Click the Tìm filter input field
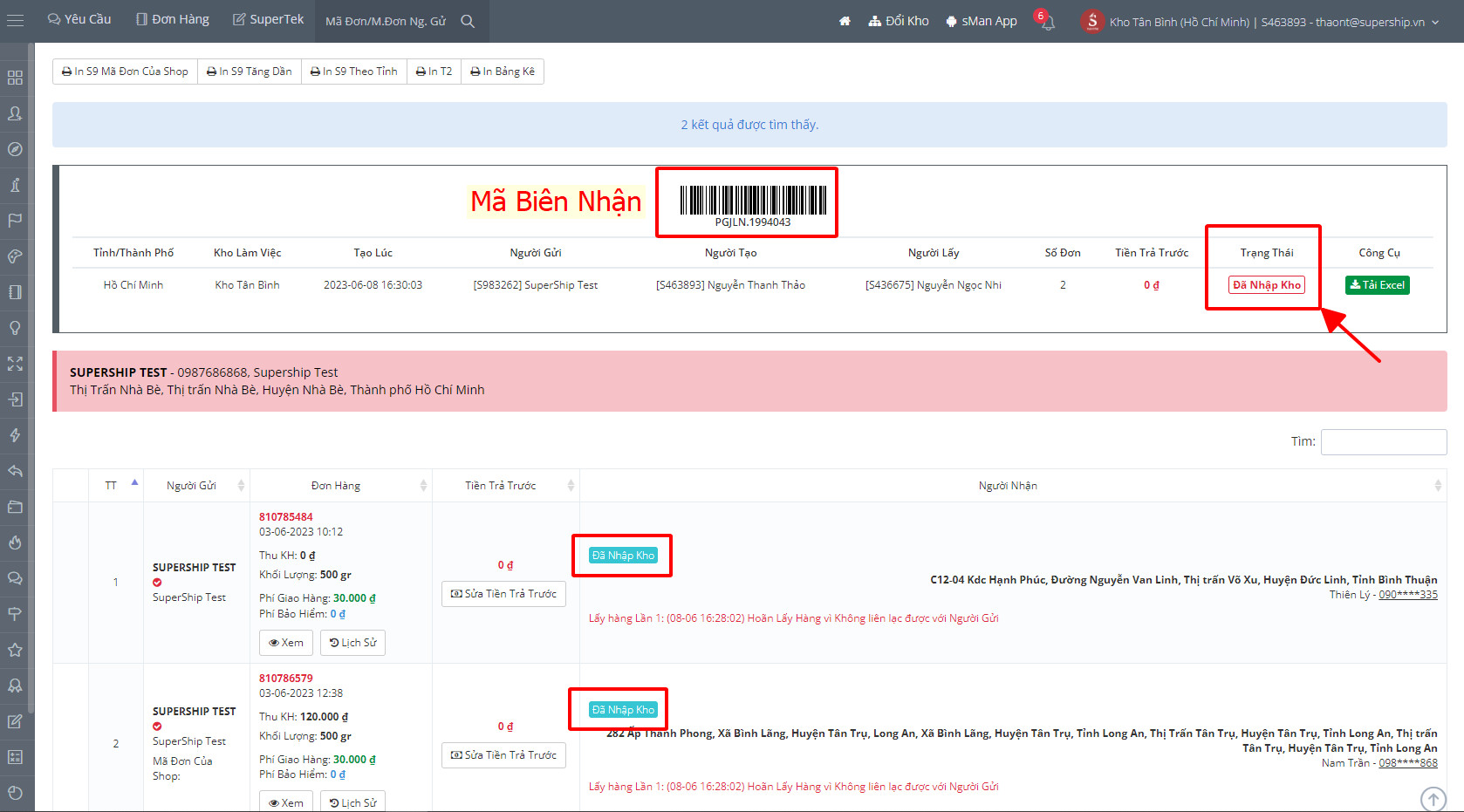The height and width of the screenshot is (812, 1464). click(1384, 442)
